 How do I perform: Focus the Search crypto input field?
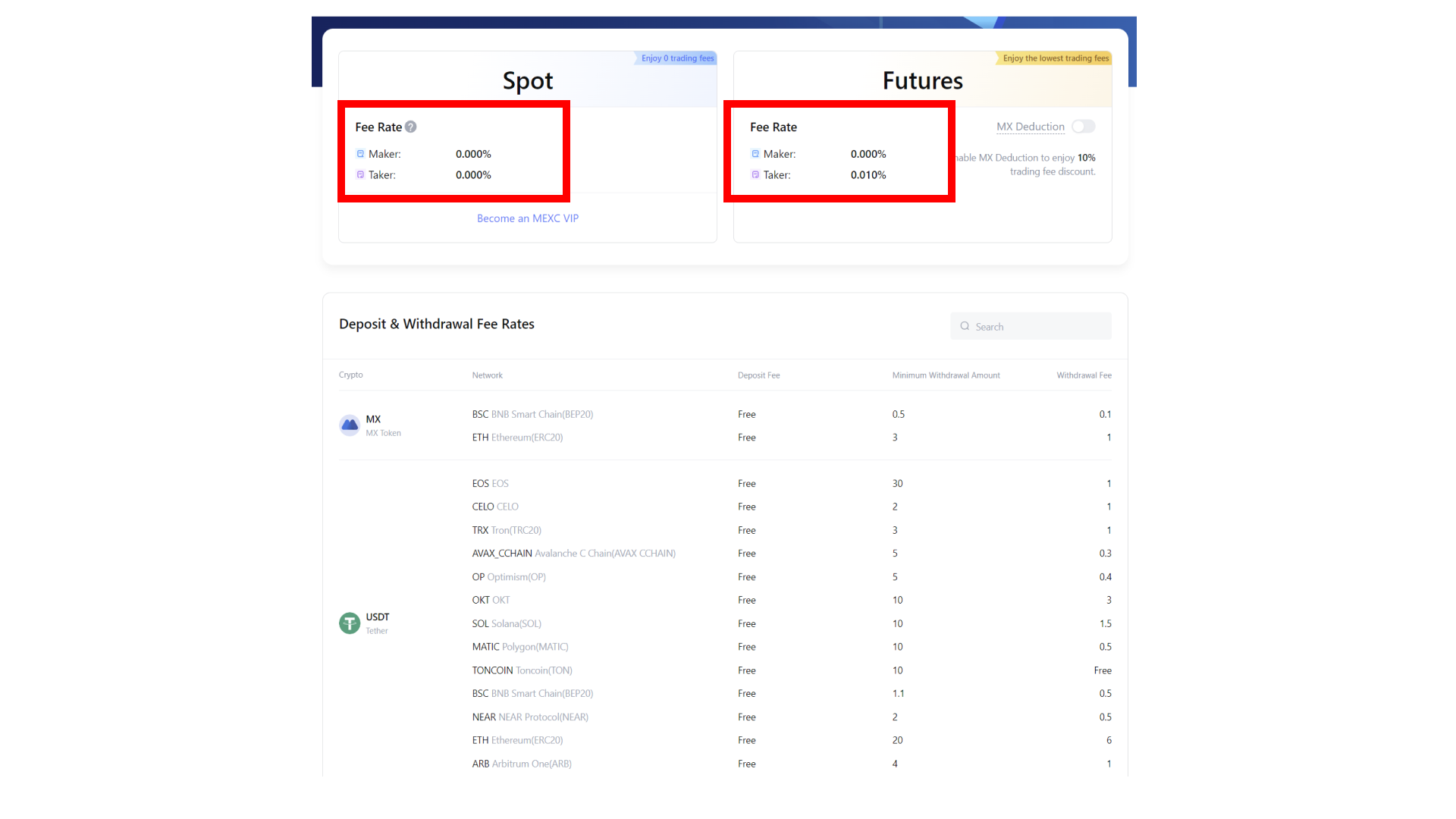pyautogui.click(x=1039, y=327)
